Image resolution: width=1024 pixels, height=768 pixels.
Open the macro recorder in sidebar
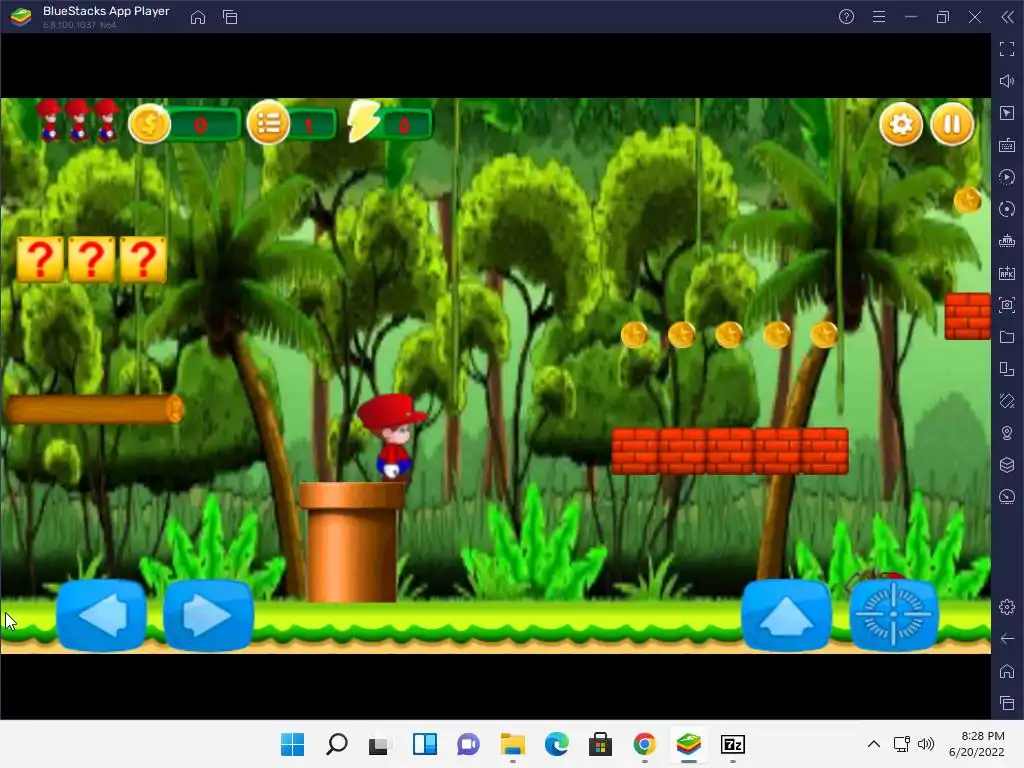tap(1006, 177)
